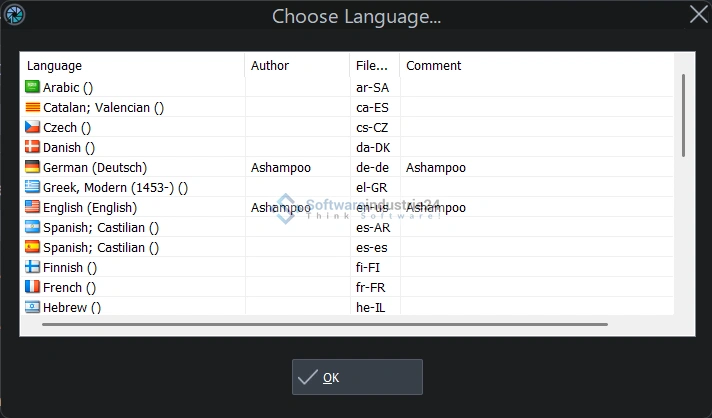Click the vertical scrollbar of language list
This screenshot has height=418, width=712.
pyautogui.click(x=684, y=115)
